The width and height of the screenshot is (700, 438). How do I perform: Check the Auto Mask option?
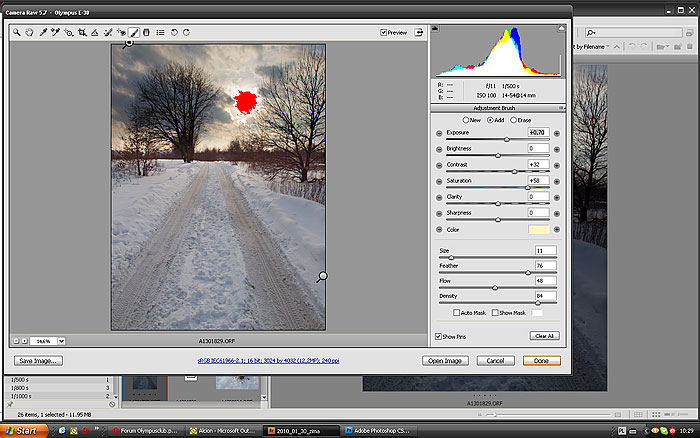457,313
